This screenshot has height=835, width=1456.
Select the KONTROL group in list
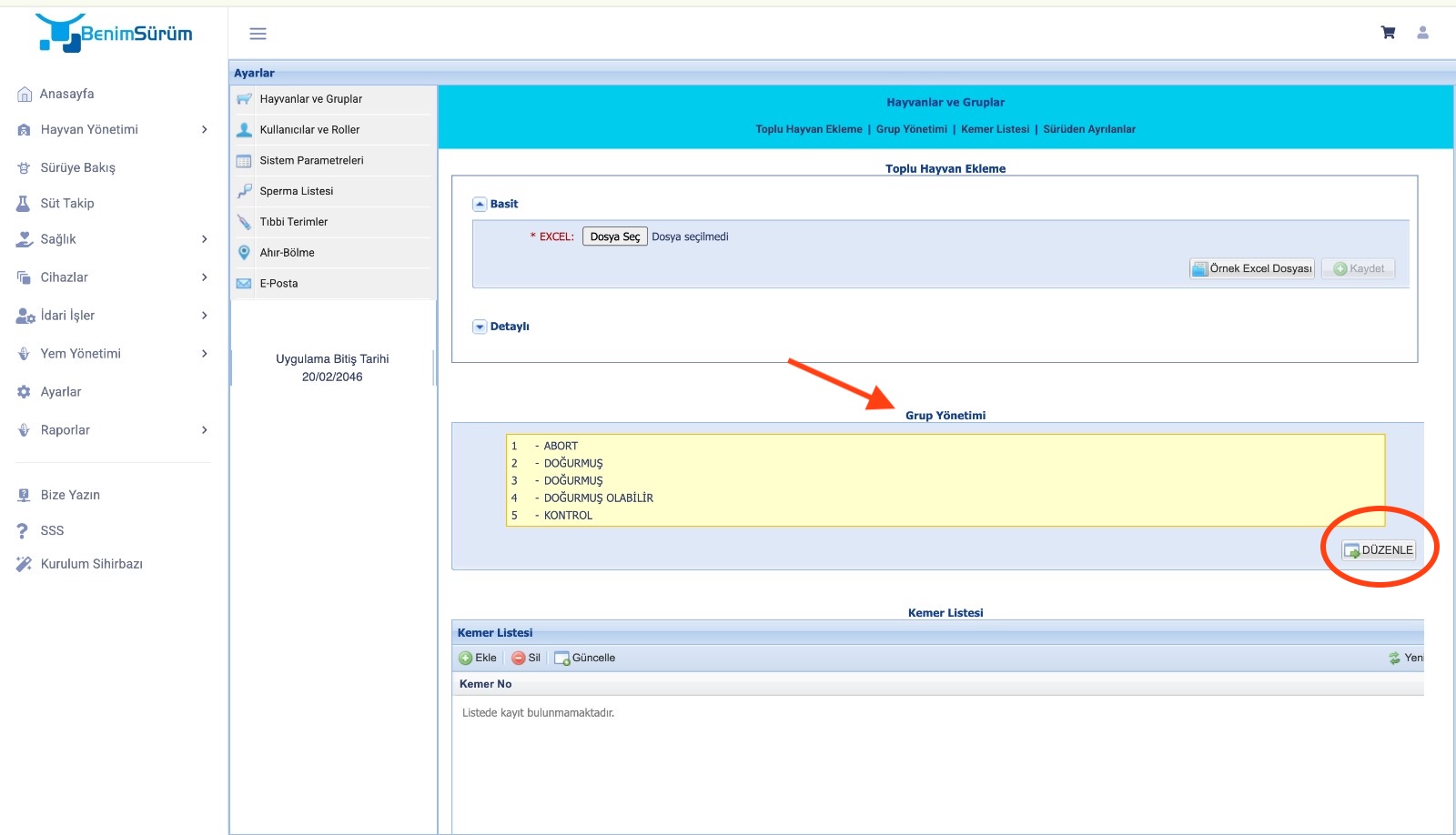pos(568,516)
